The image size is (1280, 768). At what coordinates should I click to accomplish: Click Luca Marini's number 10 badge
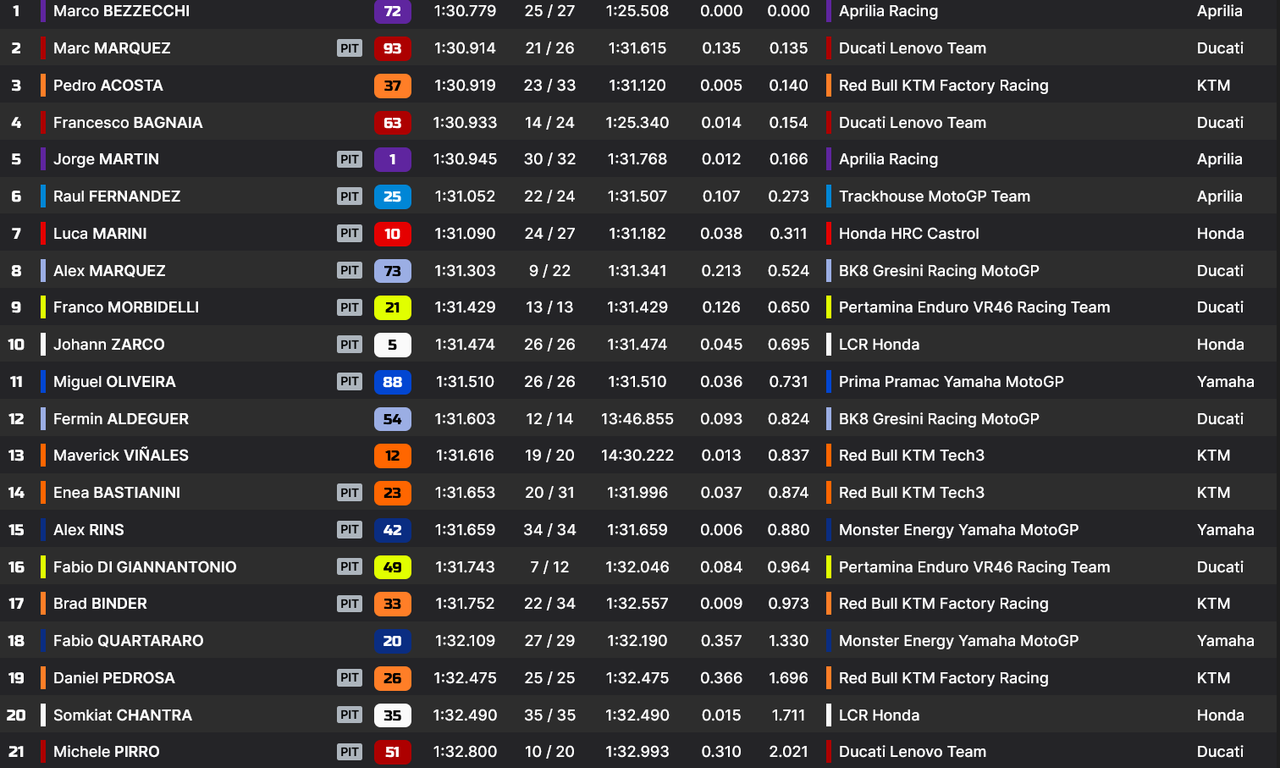(392, 233)
